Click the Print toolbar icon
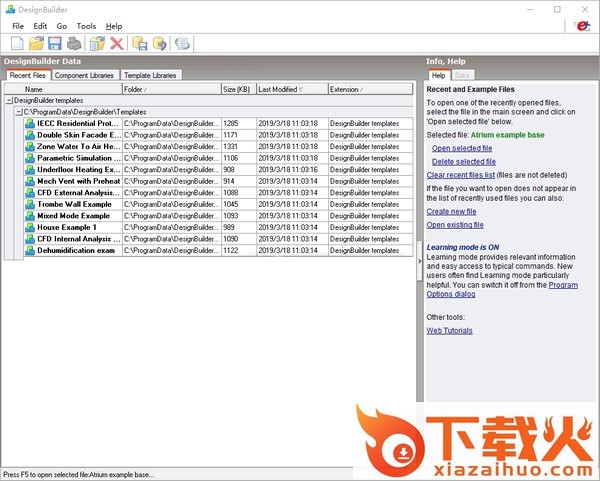Image resolution: width=600 pixels, height=481 pixels. (74, 43)
